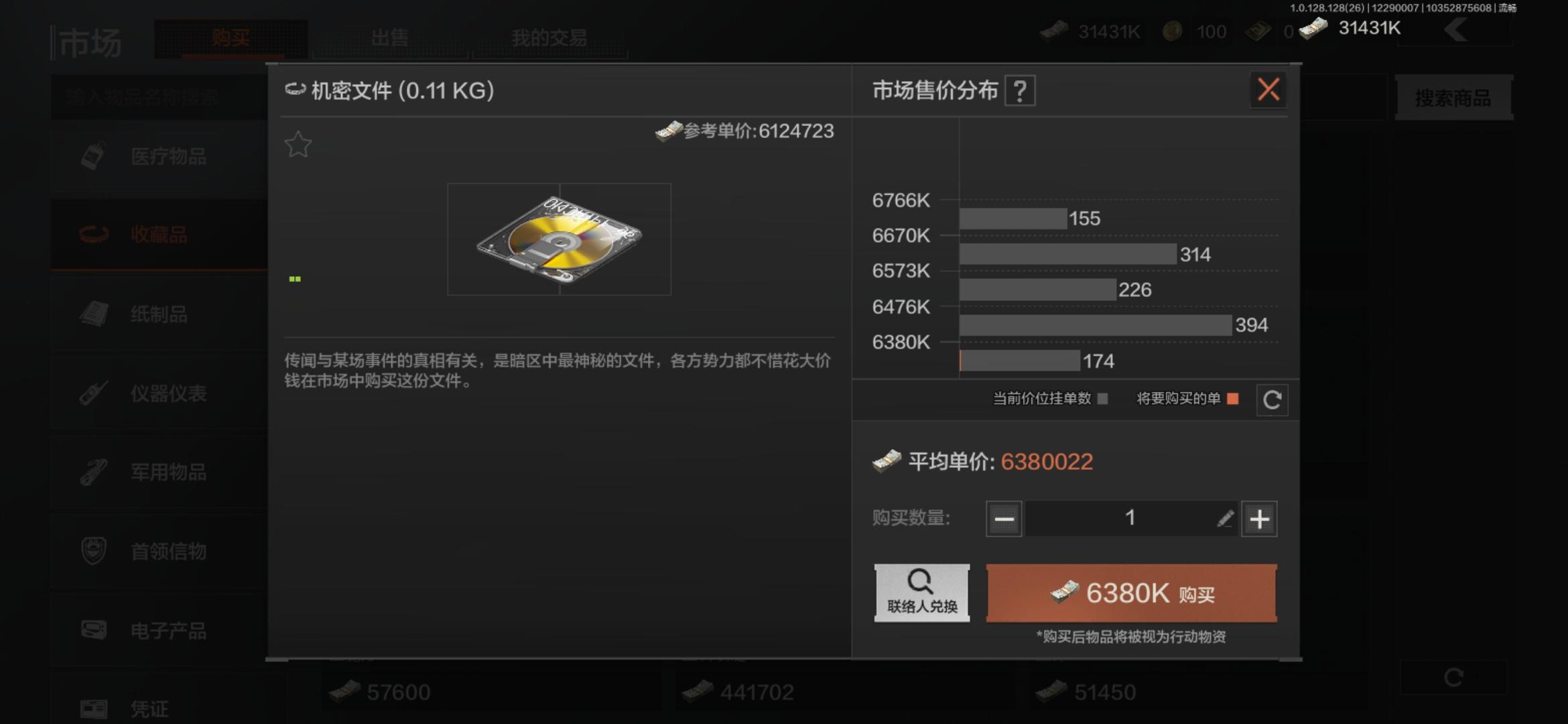Click the 机密文件 disc item thumbnail
This screenshot has width=1568, height=724.
click(x=559, y=239)
